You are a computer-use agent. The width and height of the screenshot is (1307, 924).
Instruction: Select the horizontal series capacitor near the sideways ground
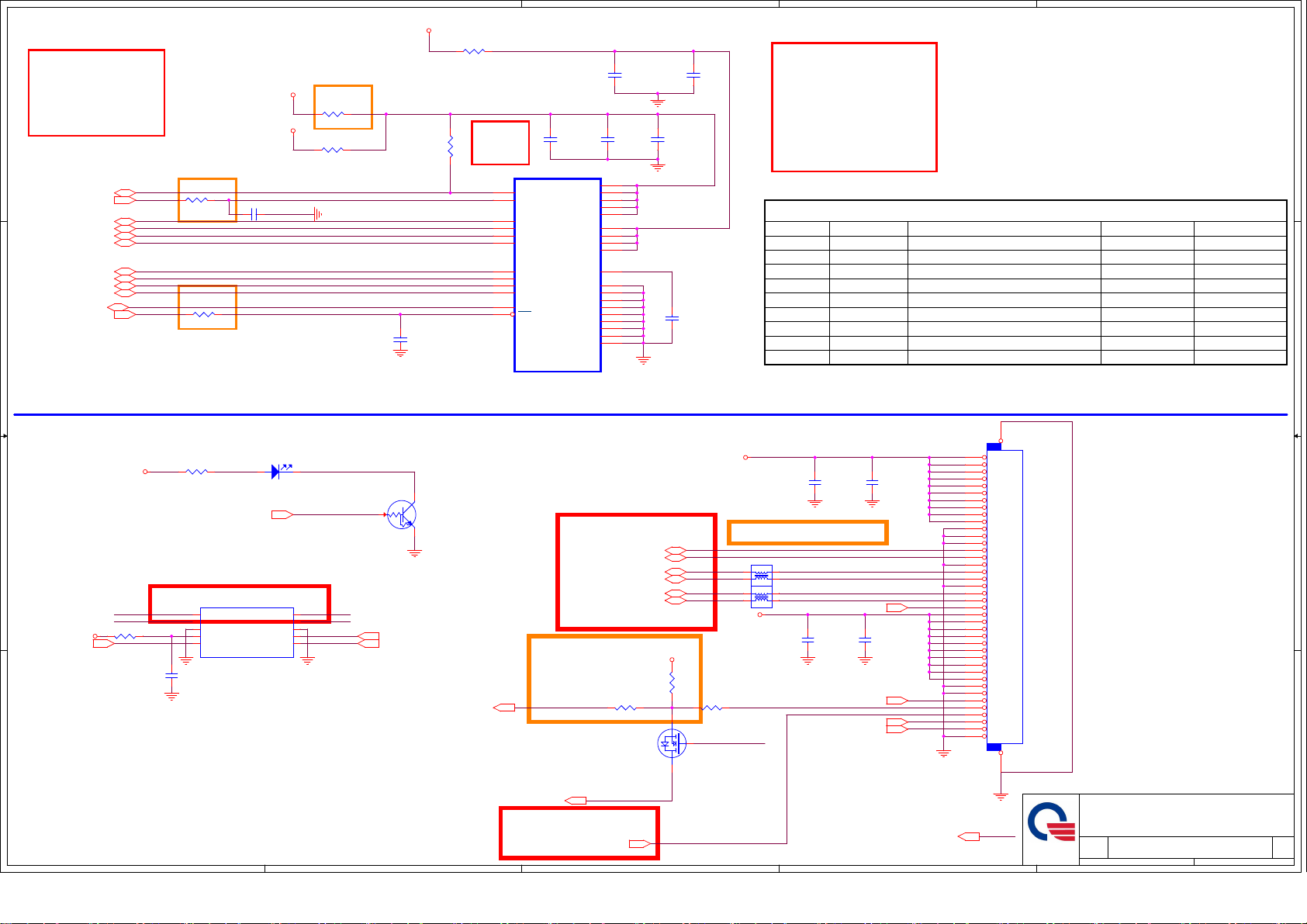pos(254,214)
